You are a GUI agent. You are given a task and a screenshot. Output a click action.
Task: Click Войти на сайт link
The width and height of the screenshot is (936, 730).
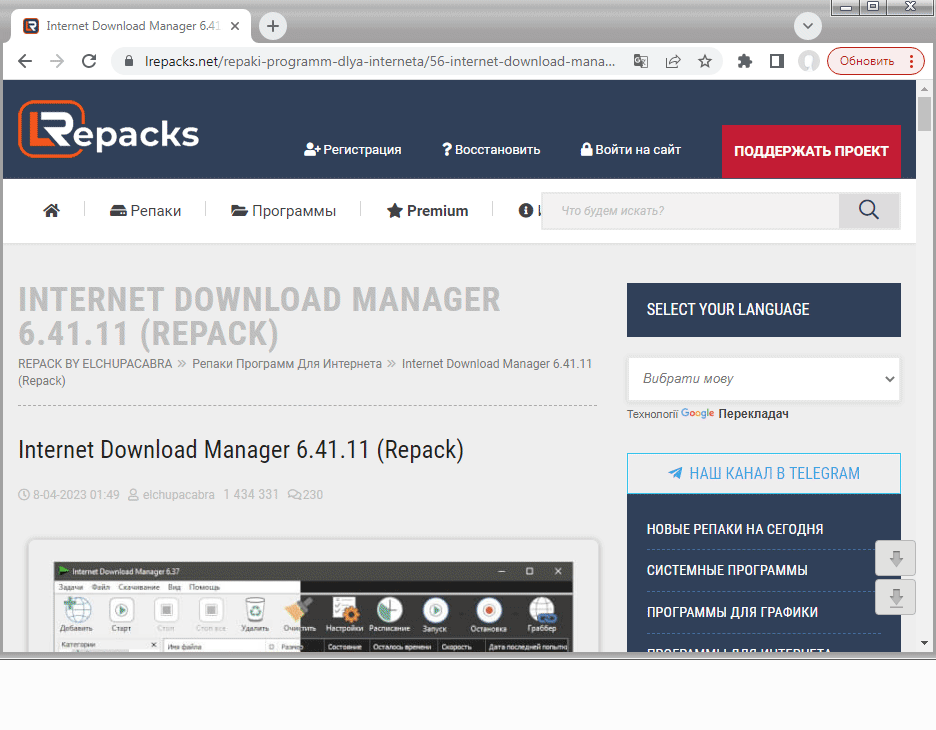coord(631,150)
